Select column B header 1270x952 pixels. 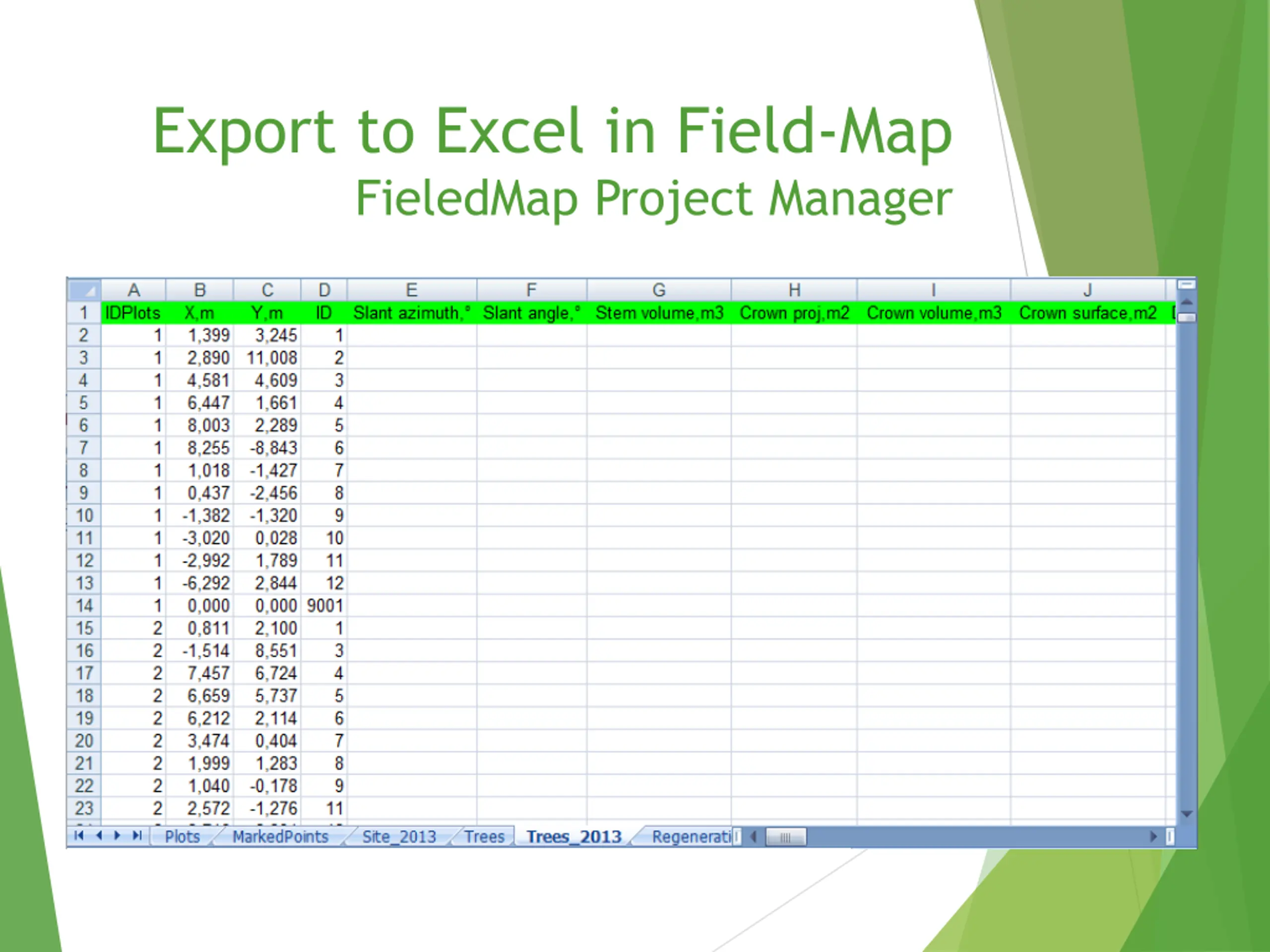tap(200, 290)
